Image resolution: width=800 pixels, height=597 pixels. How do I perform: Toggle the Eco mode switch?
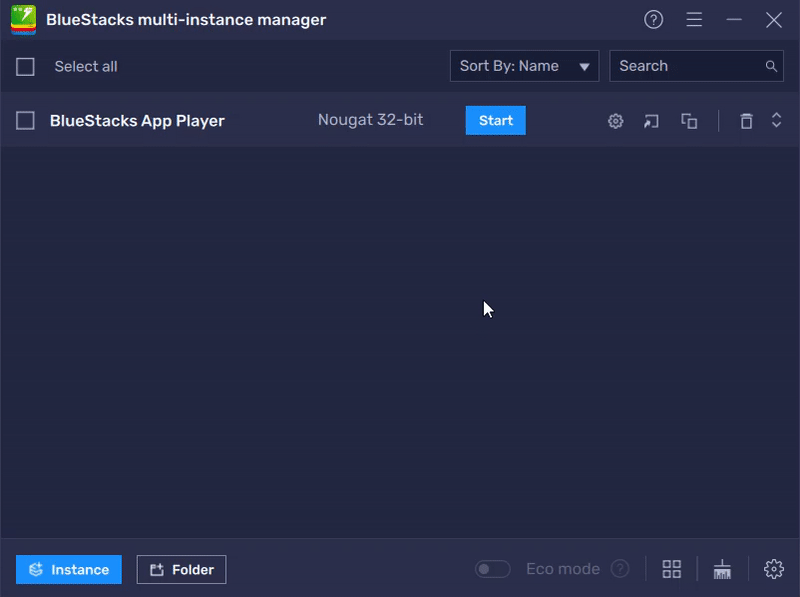click(492, 569)
